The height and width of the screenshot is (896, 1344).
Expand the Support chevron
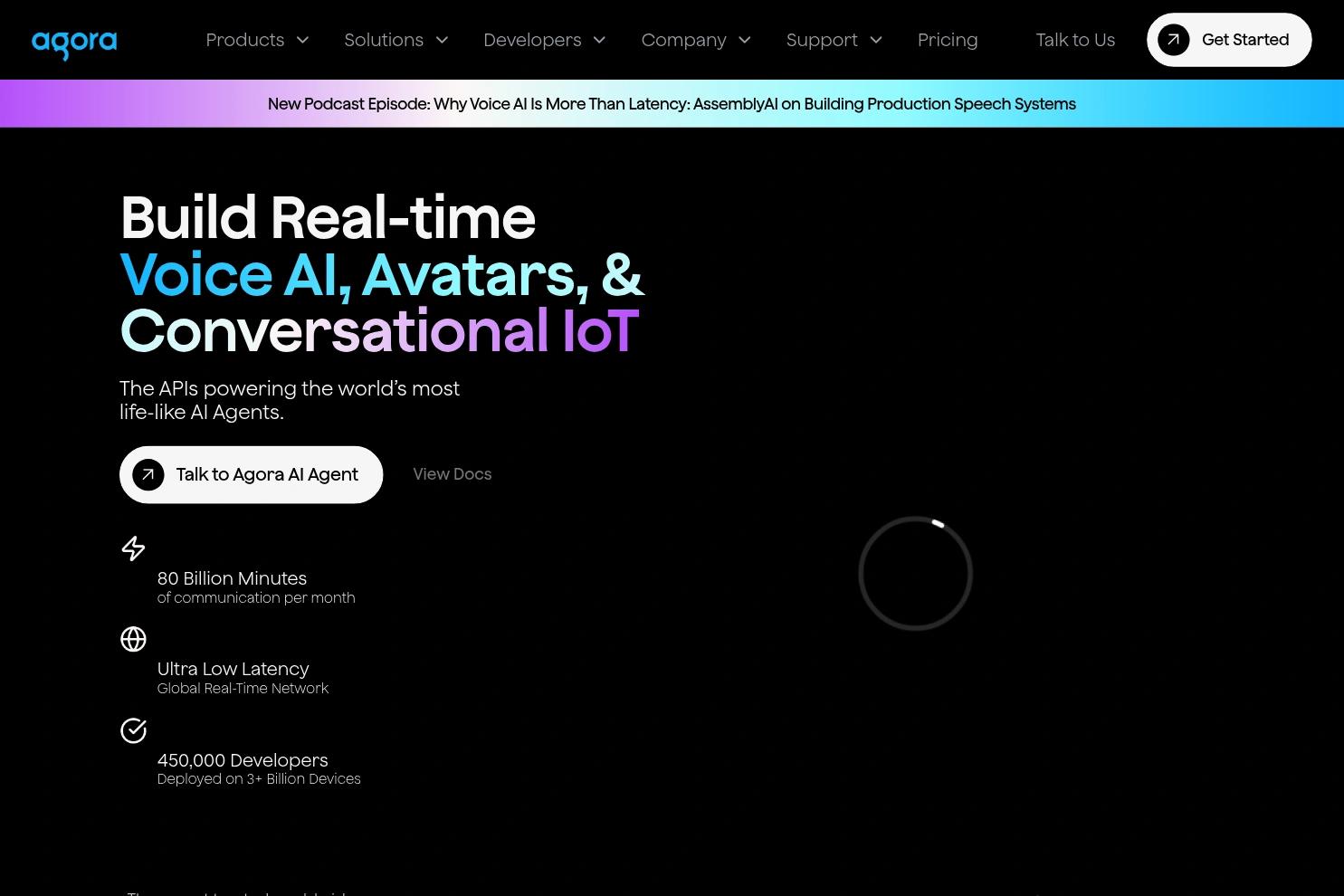point(876,40)
